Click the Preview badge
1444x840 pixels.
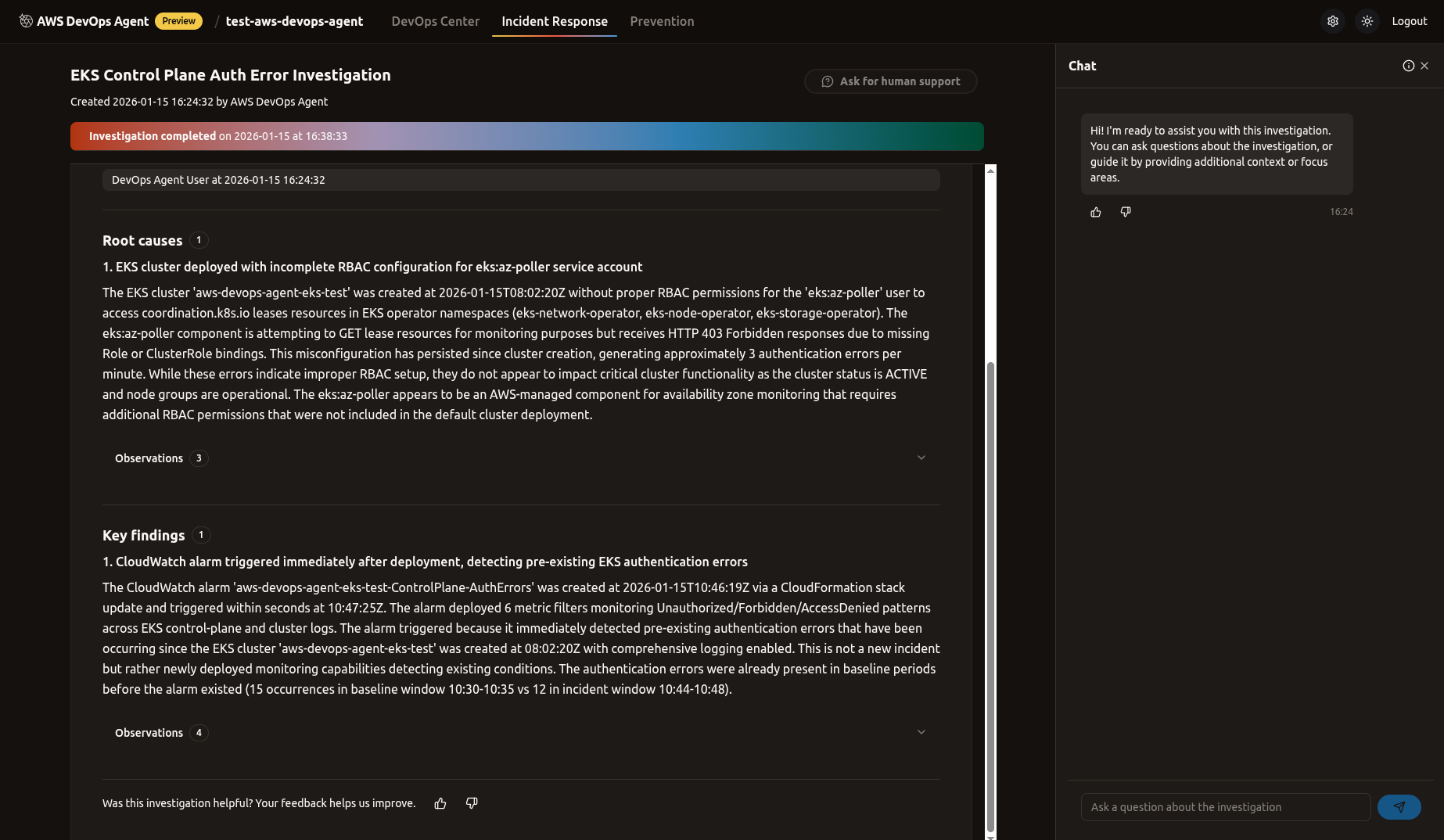(178, 21)
